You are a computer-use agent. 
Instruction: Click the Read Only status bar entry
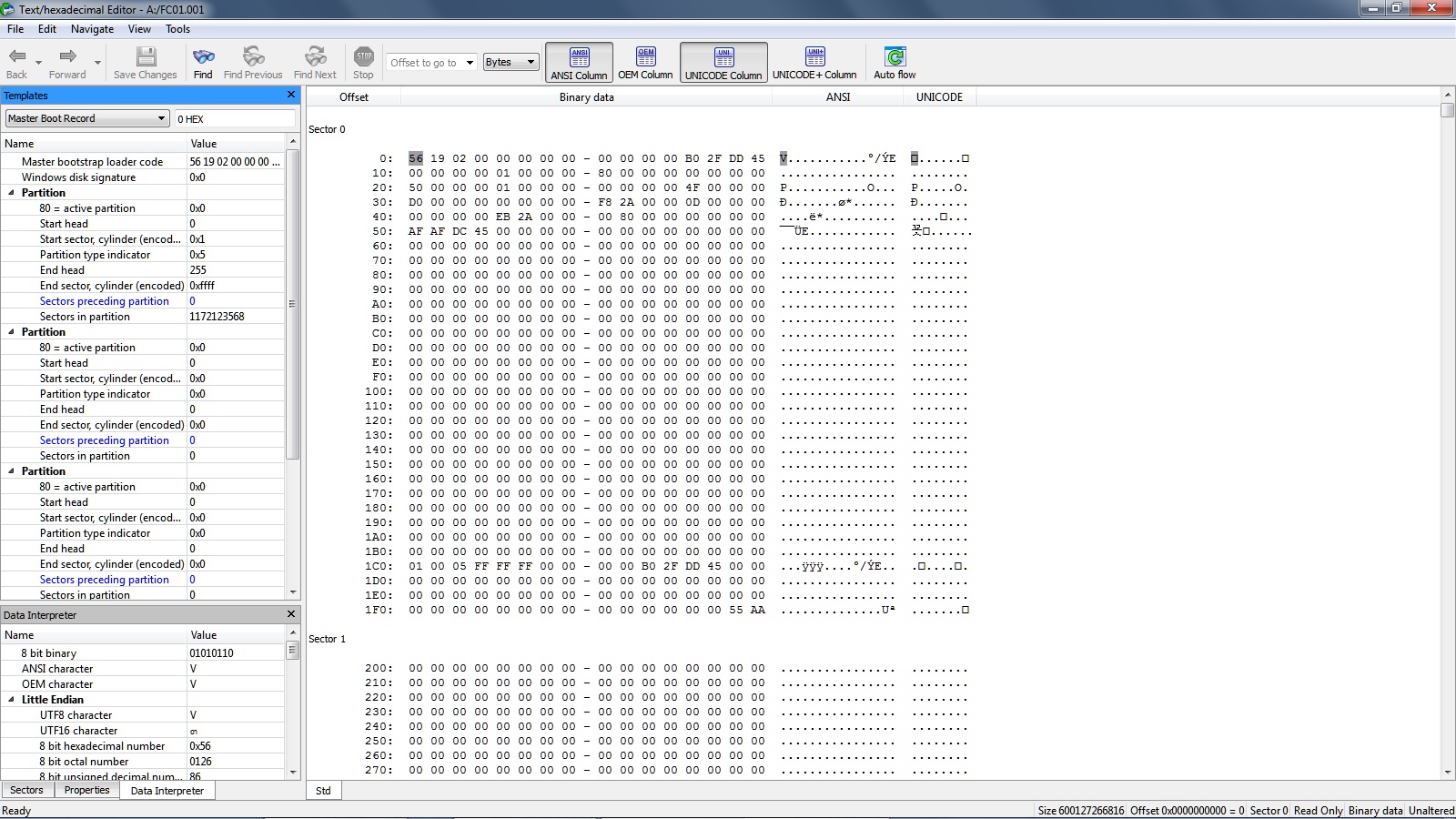pyautogui.click(x=1318, y=811)
